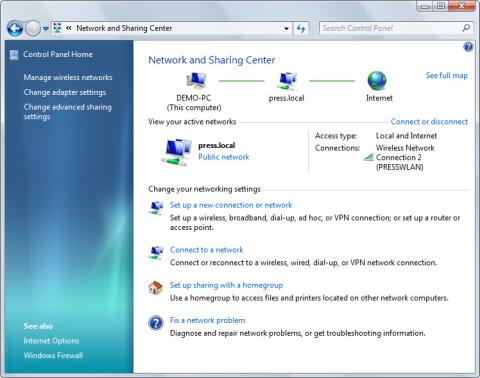Open help via blue question mark icon
This screenshot has height=378, width=480.
pyautogui.click(x=468, y=47)
